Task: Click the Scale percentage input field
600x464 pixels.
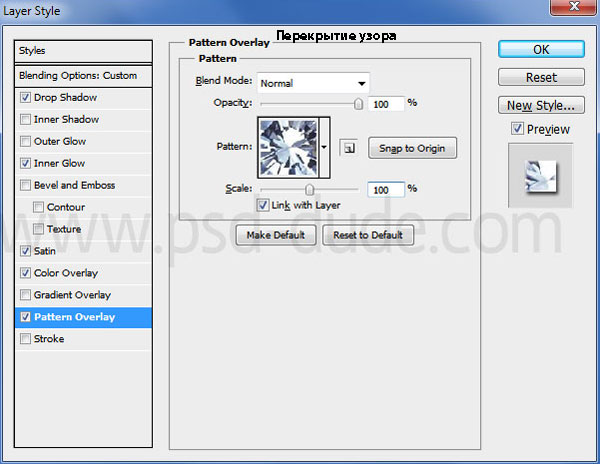Action: 384,189
